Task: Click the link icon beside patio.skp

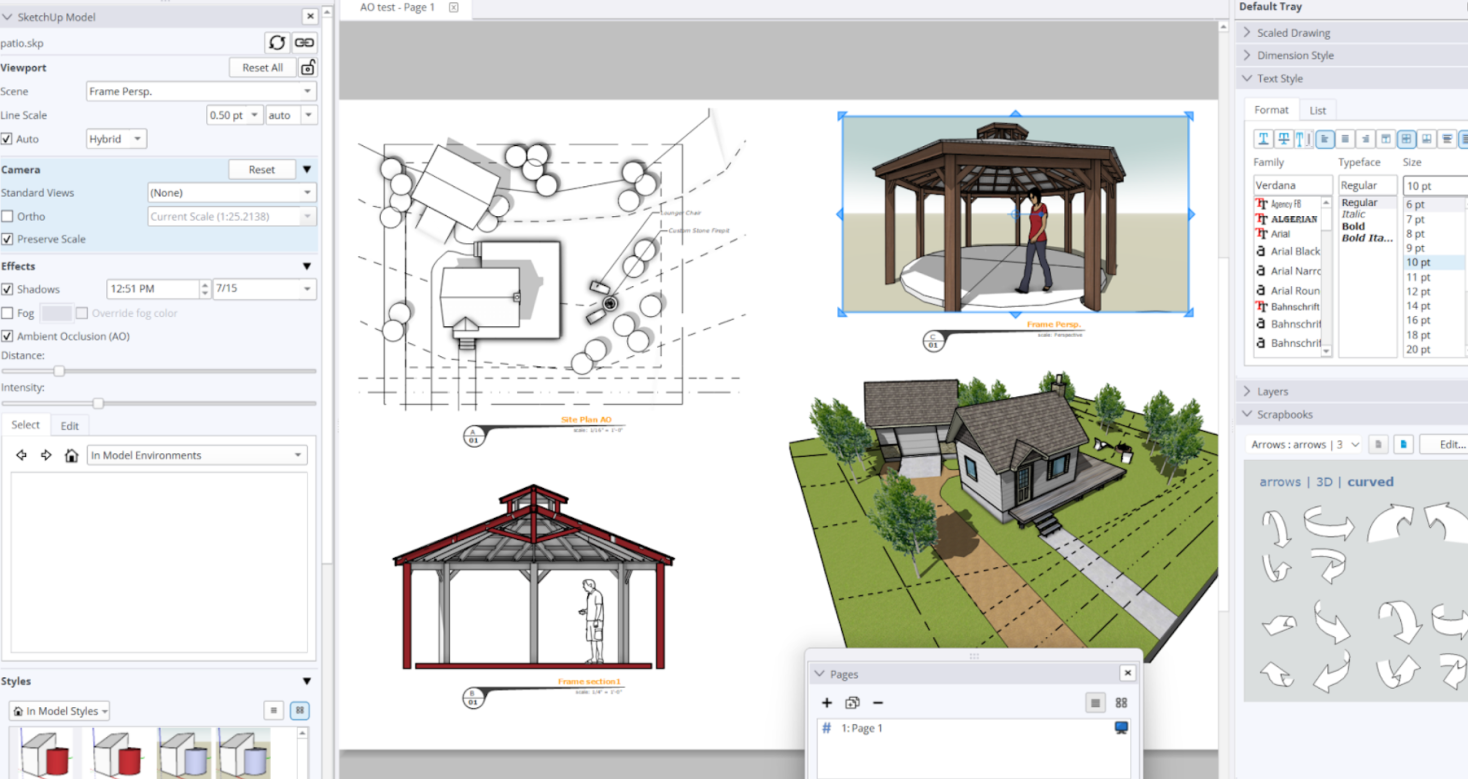Action: [305, 42]
